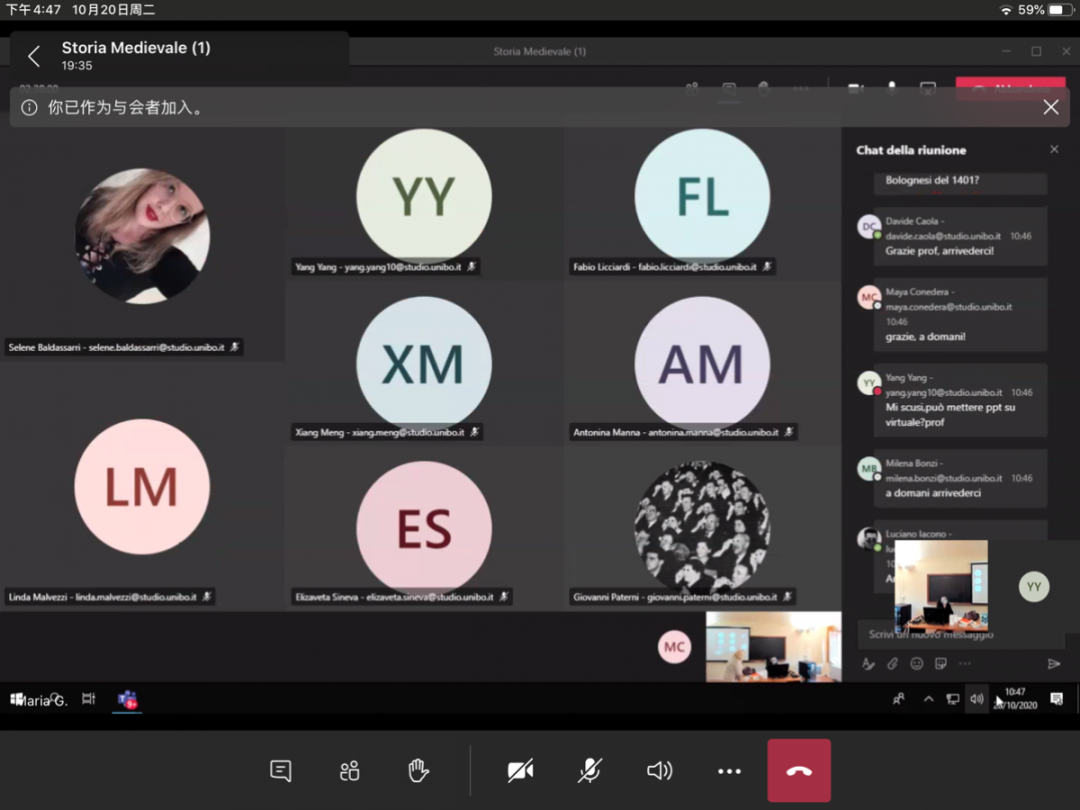Click Luciano Iacono's chat avatar photo

click(869, 539)
